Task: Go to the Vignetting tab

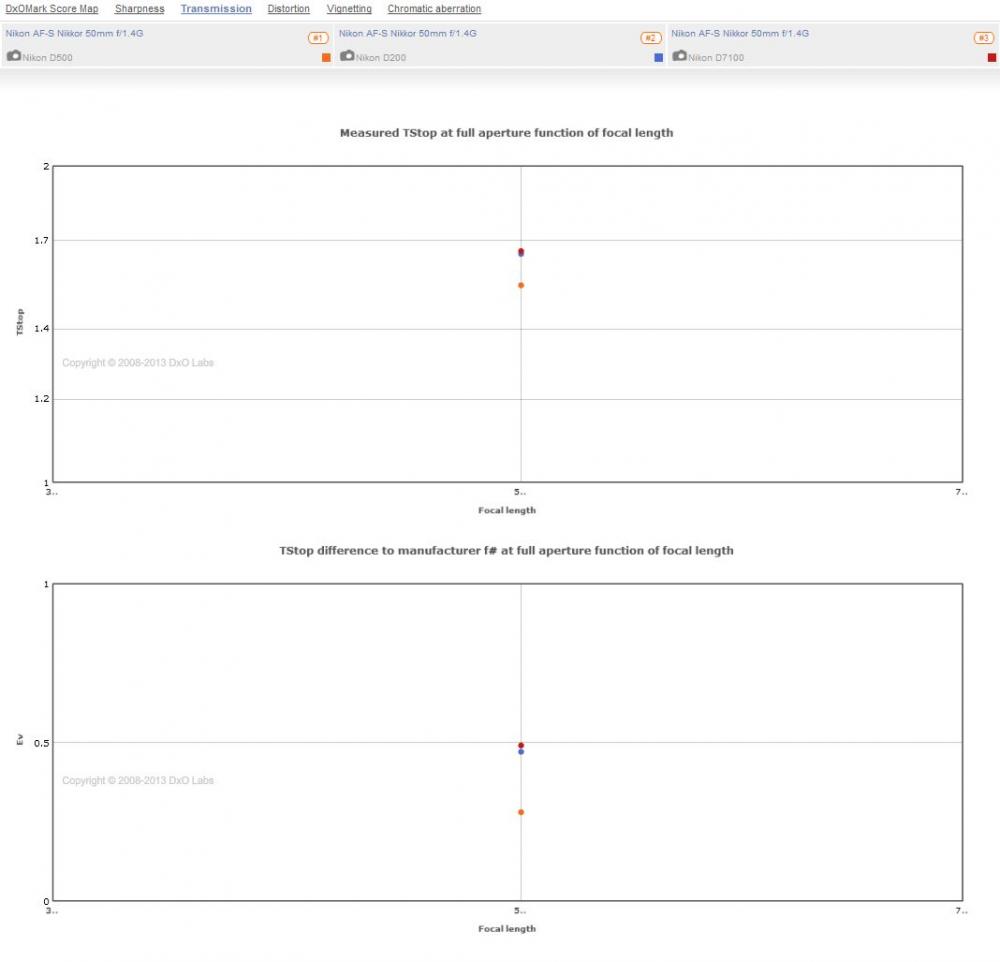Action: 349,9
